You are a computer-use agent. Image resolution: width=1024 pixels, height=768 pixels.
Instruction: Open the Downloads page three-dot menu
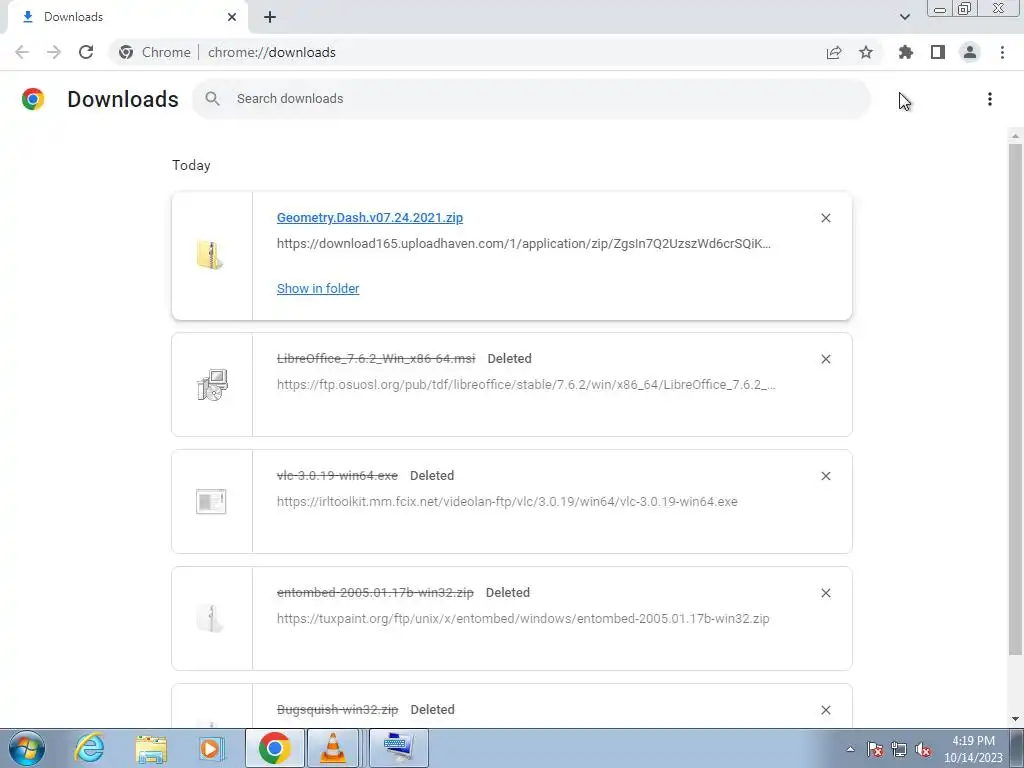(990, 99)
